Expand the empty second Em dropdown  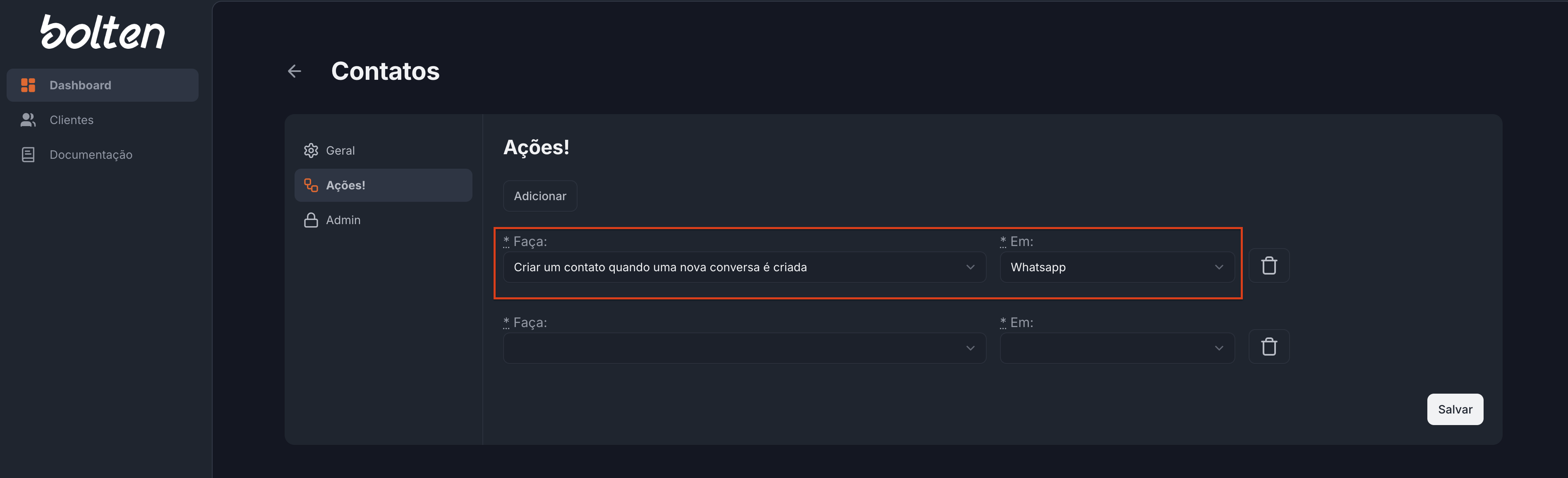pyautogui.click(x=1116, y=349)
